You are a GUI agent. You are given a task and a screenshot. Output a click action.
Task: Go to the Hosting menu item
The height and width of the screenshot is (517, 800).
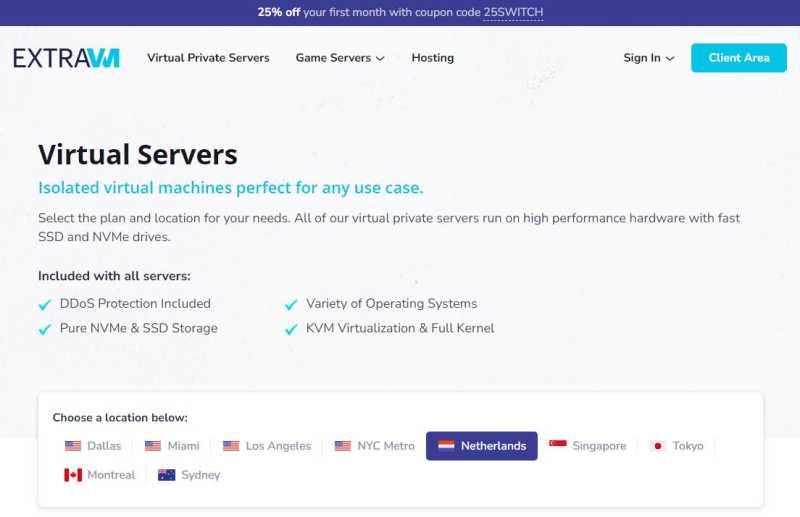(x=433, y=58)
